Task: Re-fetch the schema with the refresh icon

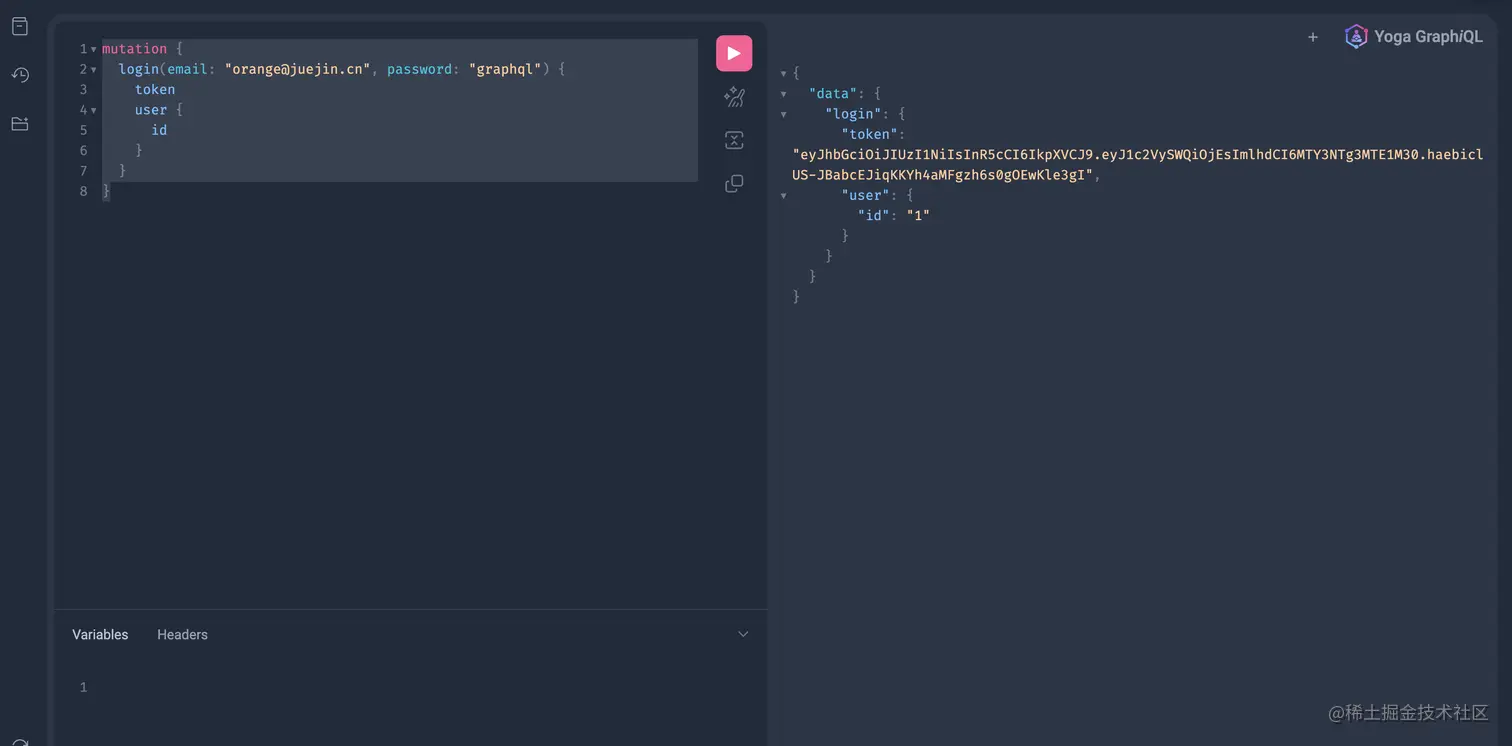Action: (x=20, y=741)
